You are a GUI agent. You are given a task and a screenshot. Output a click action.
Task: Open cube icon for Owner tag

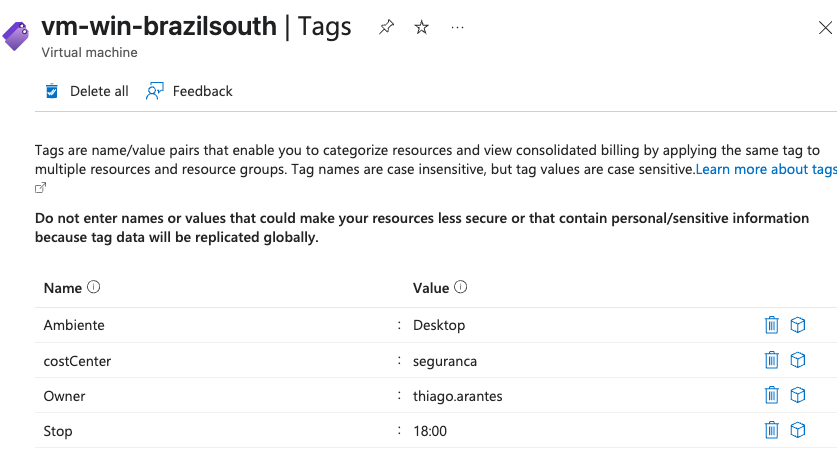tap(797, 395)
